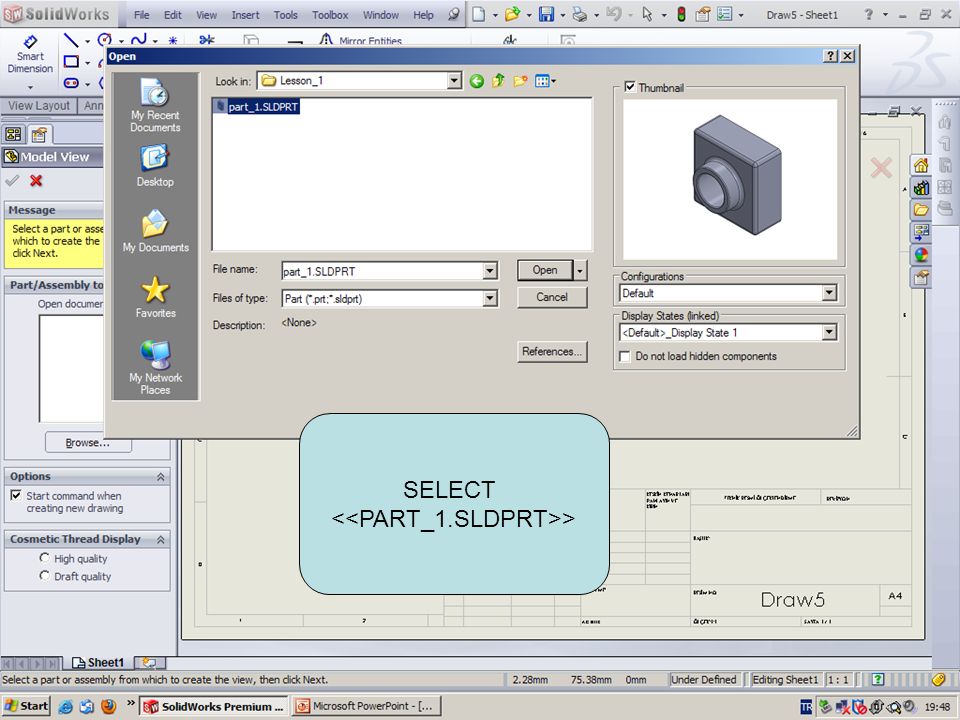Open Favorites star in places bar
Viewport: 960px width, 720px height.
pyautogui.click(x=155, y=297)
